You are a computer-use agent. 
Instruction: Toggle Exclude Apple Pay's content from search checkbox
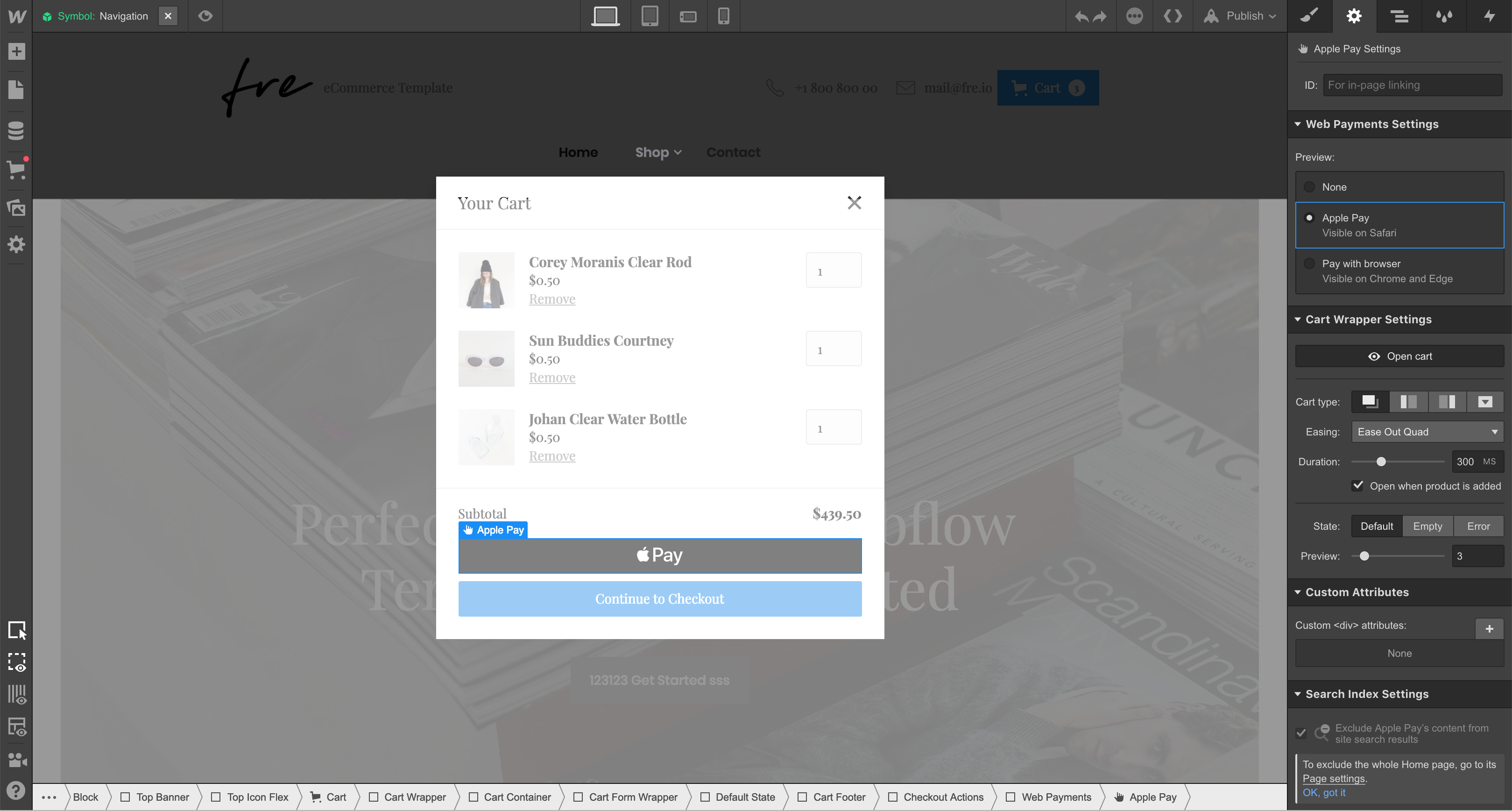tap(1301, 733)
